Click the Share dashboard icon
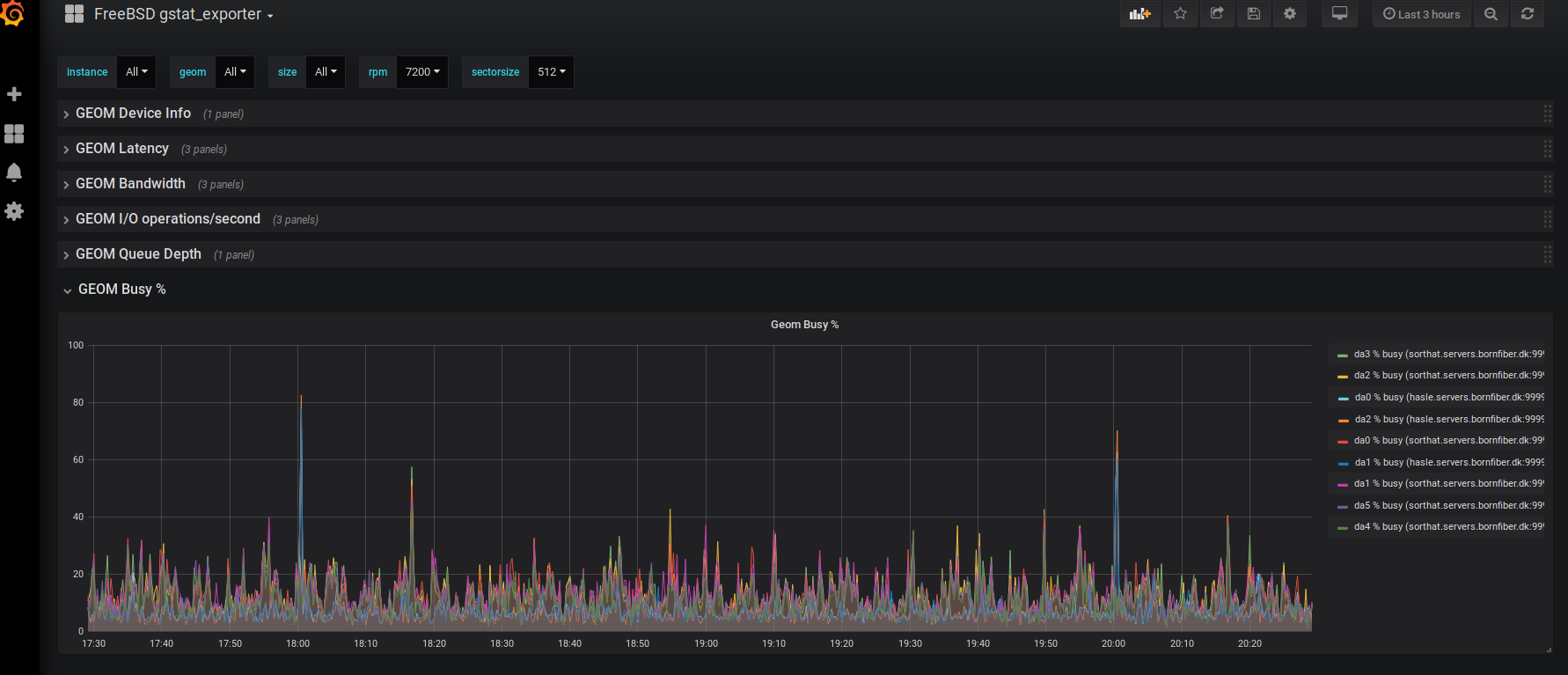 (1217, 14)
